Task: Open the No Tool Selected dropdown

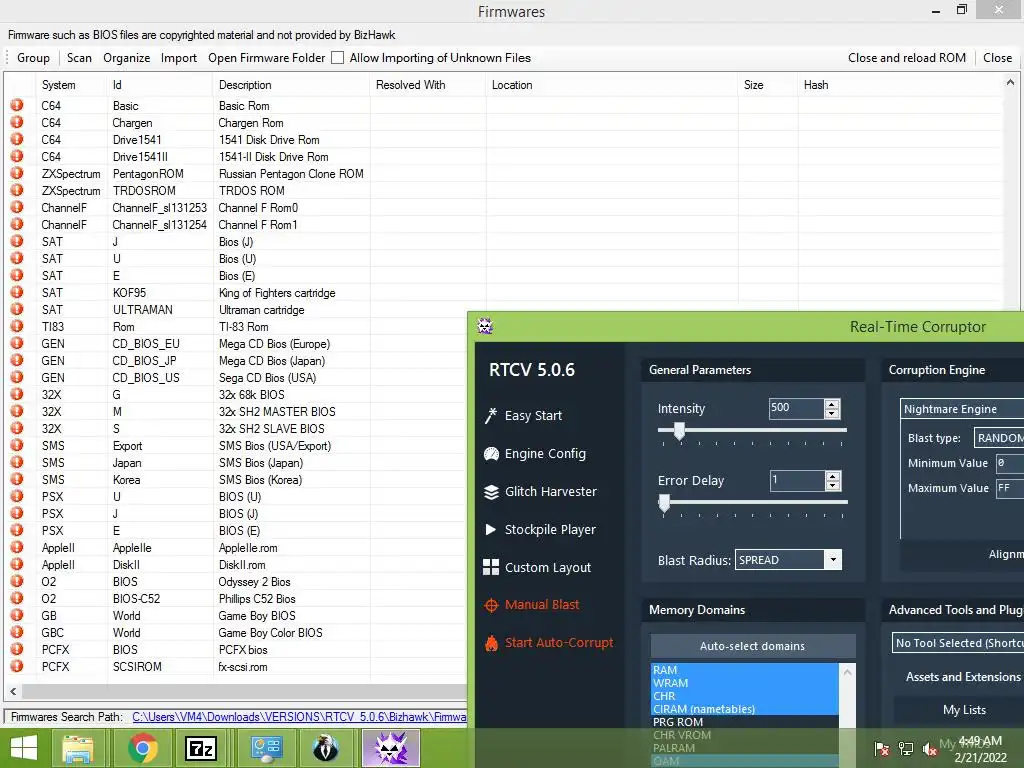Action: pyautogui.click(x=958, y=643)
